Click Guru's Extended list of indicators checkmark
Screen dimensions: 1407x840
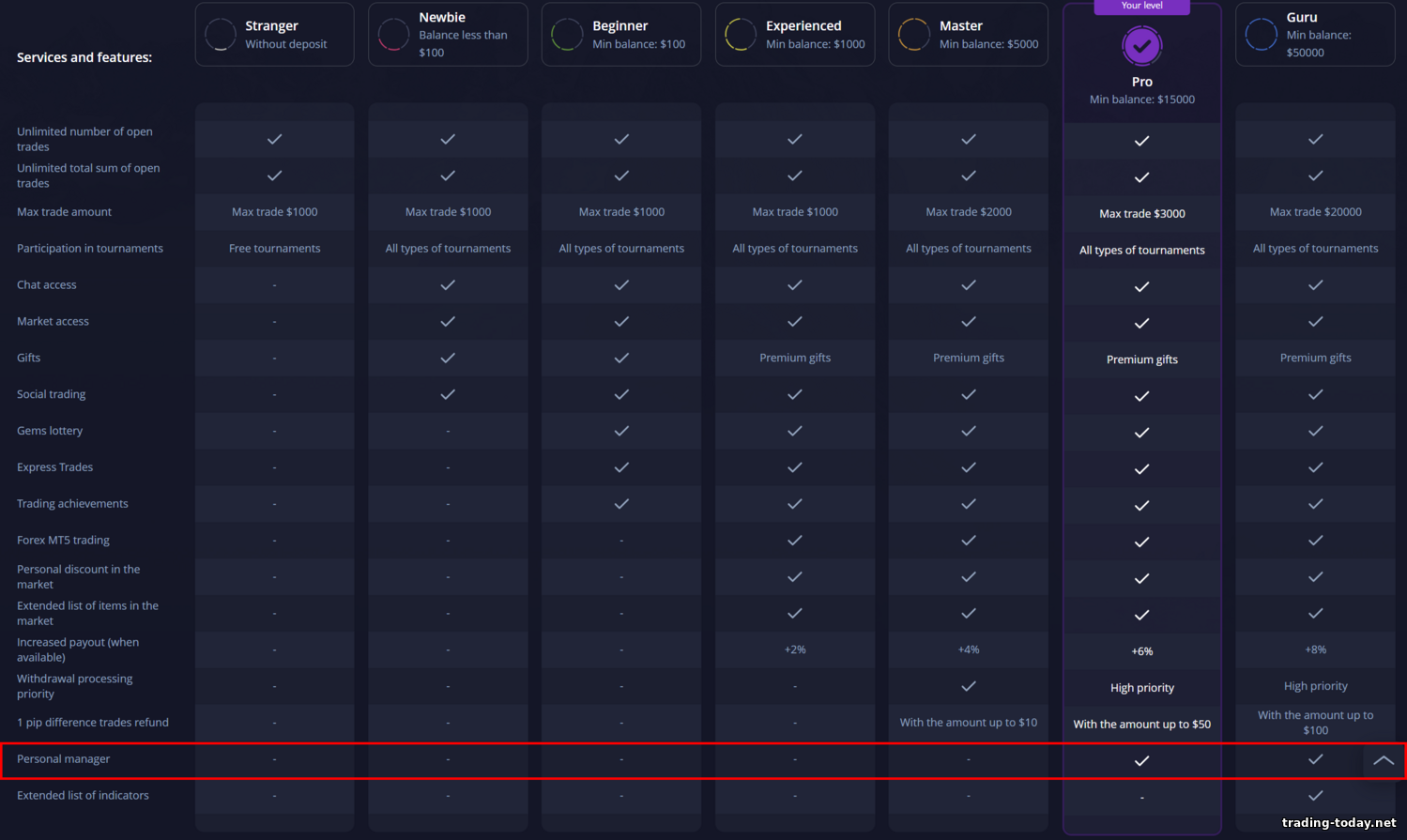(1315, 796)
